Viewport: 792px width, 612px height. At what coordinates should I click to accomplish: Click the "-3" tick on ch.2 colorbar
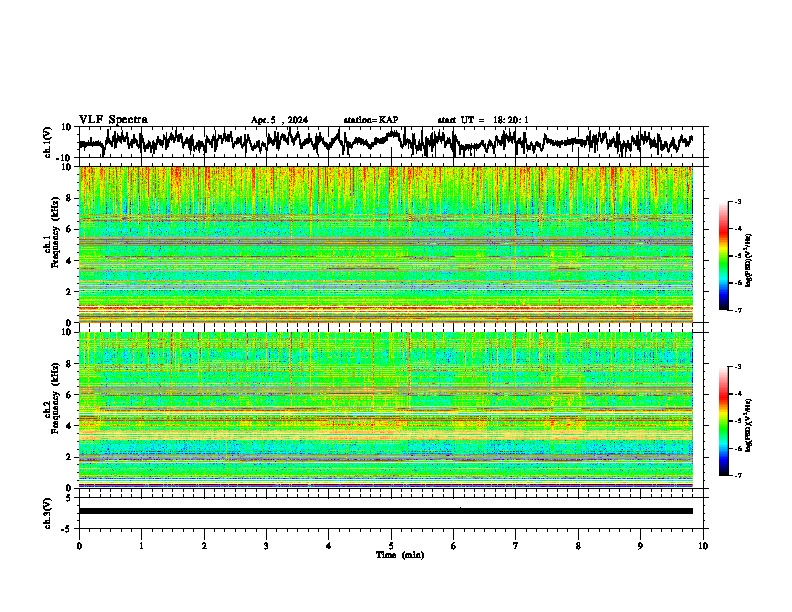click(737, 367)
